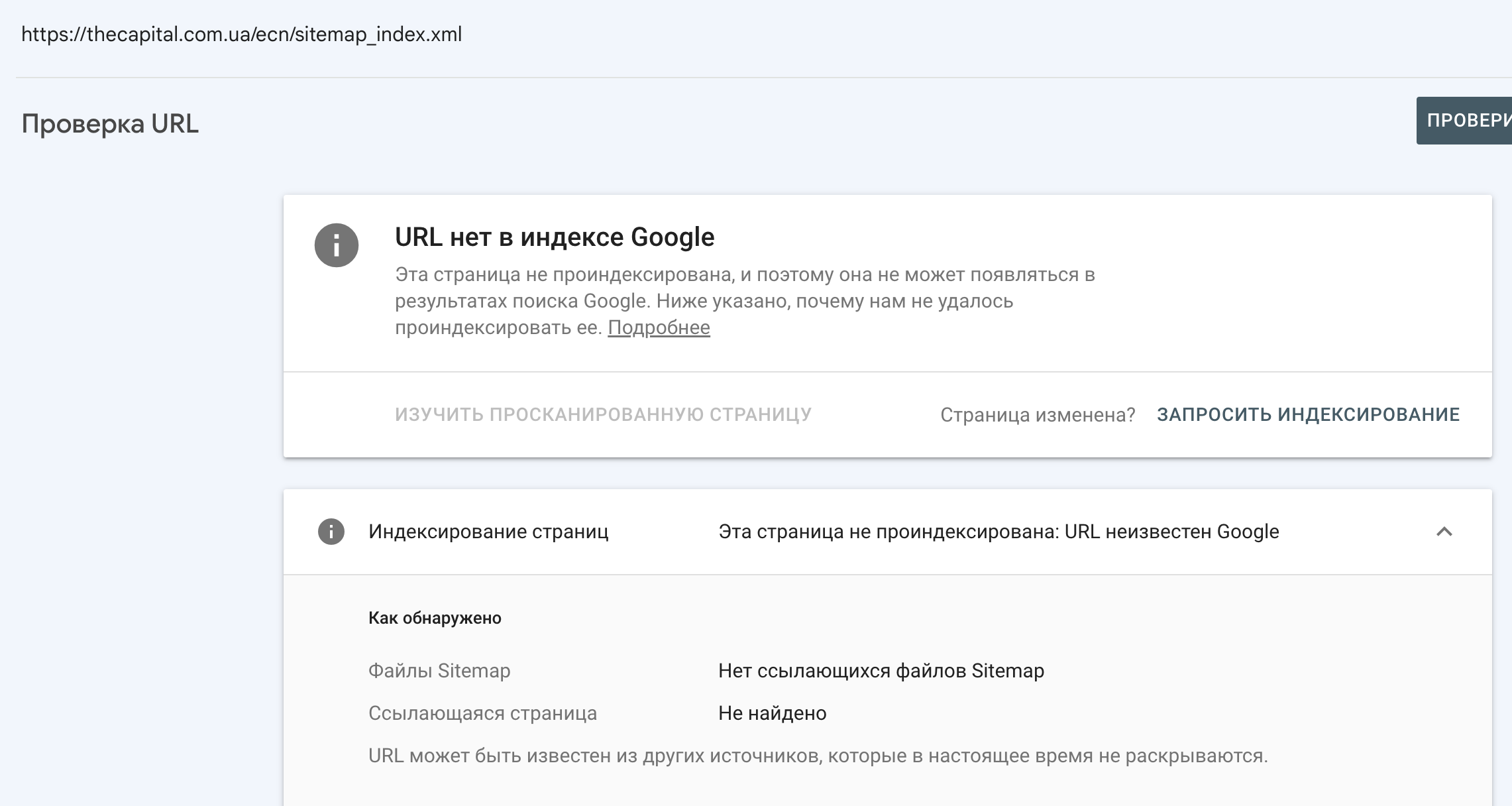Open the 'Подробнее' help link

pyautogui.click(x=659, y=327)
